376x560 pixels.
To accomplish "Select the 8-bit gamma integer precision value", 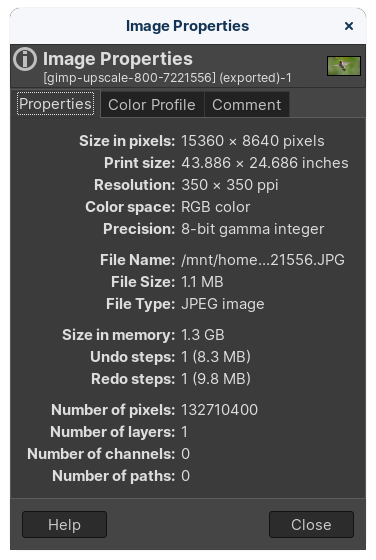I will coord(252,229).
